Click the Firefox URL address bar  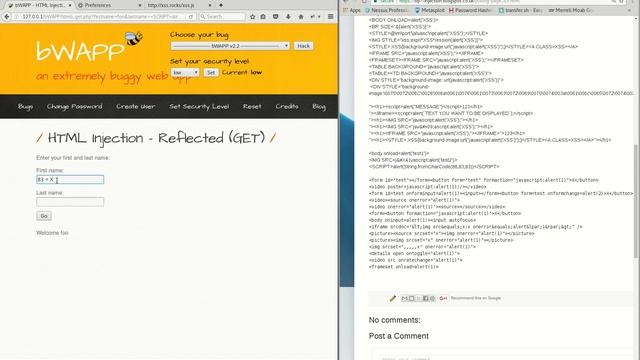click(x=99, y=17)
